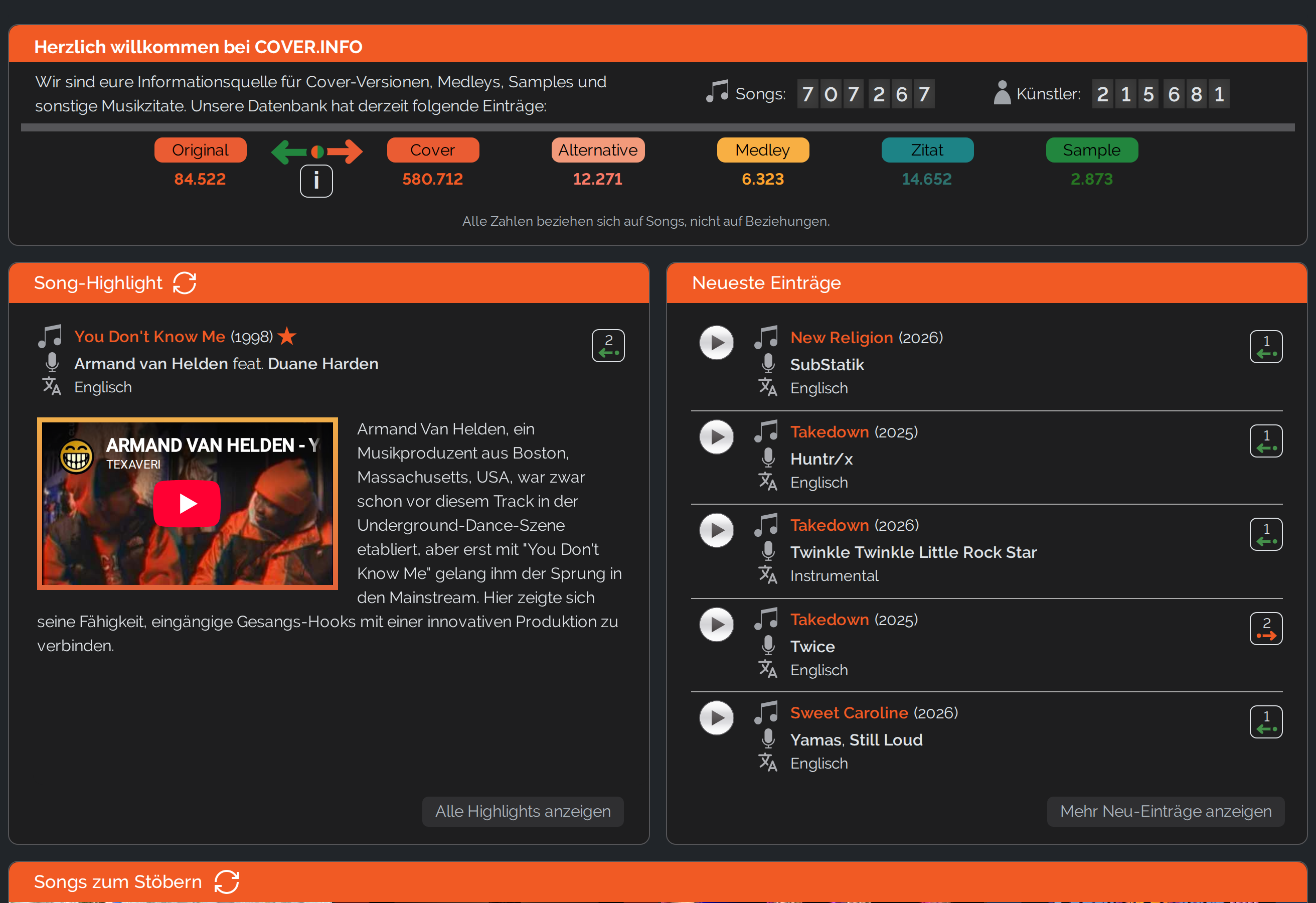
Task: Play Takedown by Twinkle Twinkle Little Rock Star
Action: pyautogui.click(x=716, y=530)
